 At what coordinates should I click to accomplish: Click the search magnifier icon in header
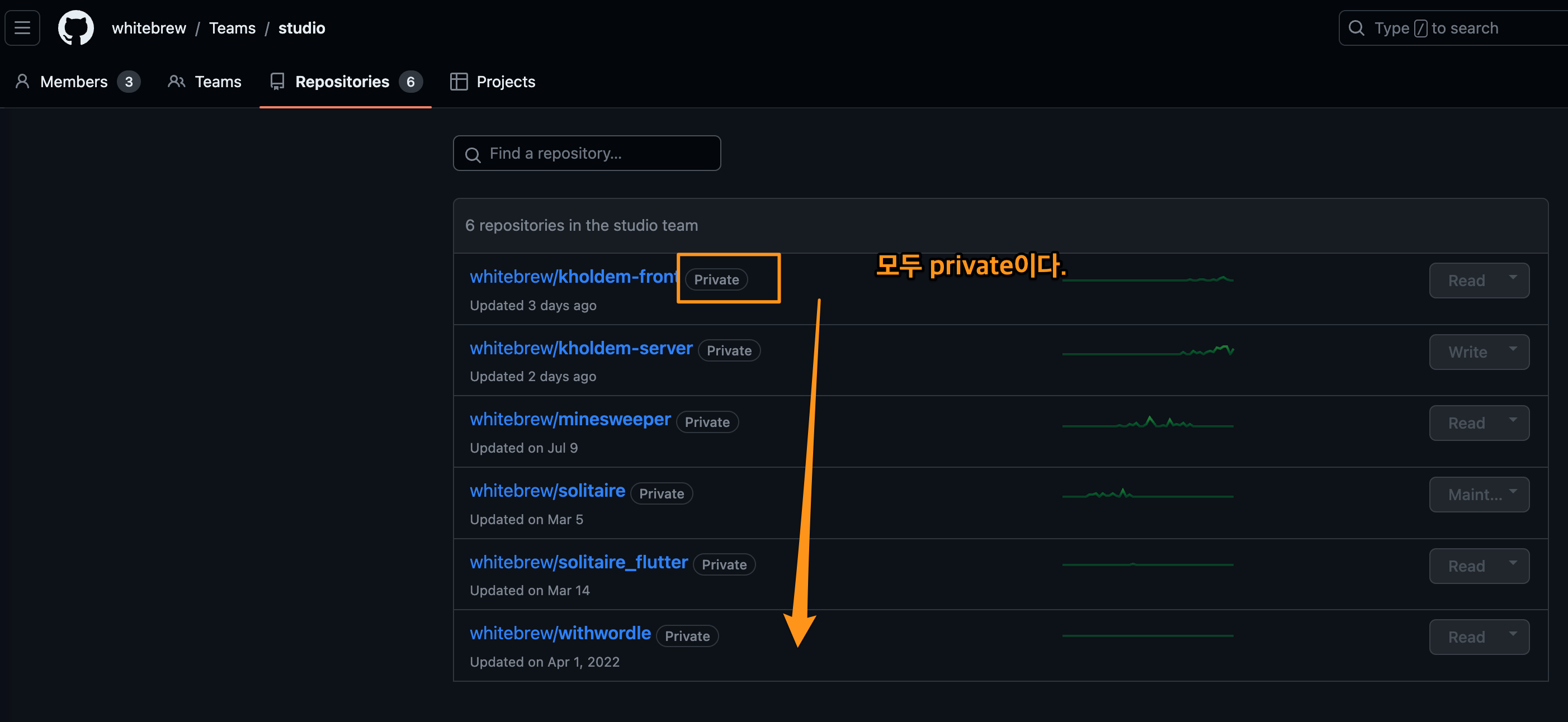pos(1356,28)
